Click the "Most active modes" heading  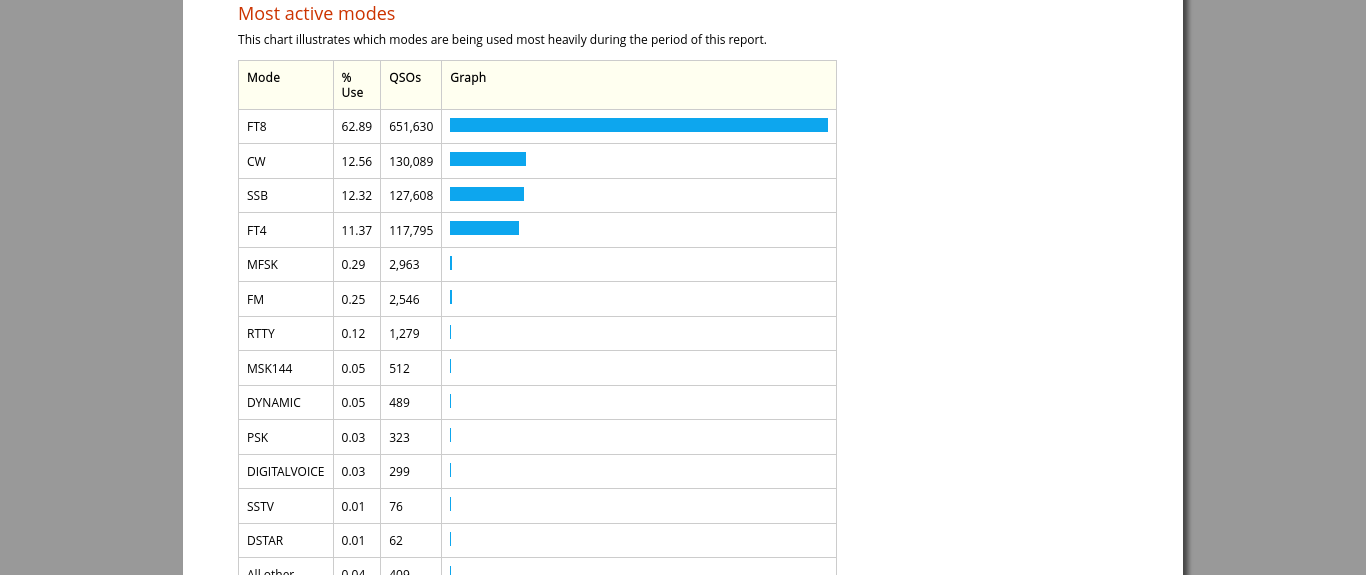(316, 14)
